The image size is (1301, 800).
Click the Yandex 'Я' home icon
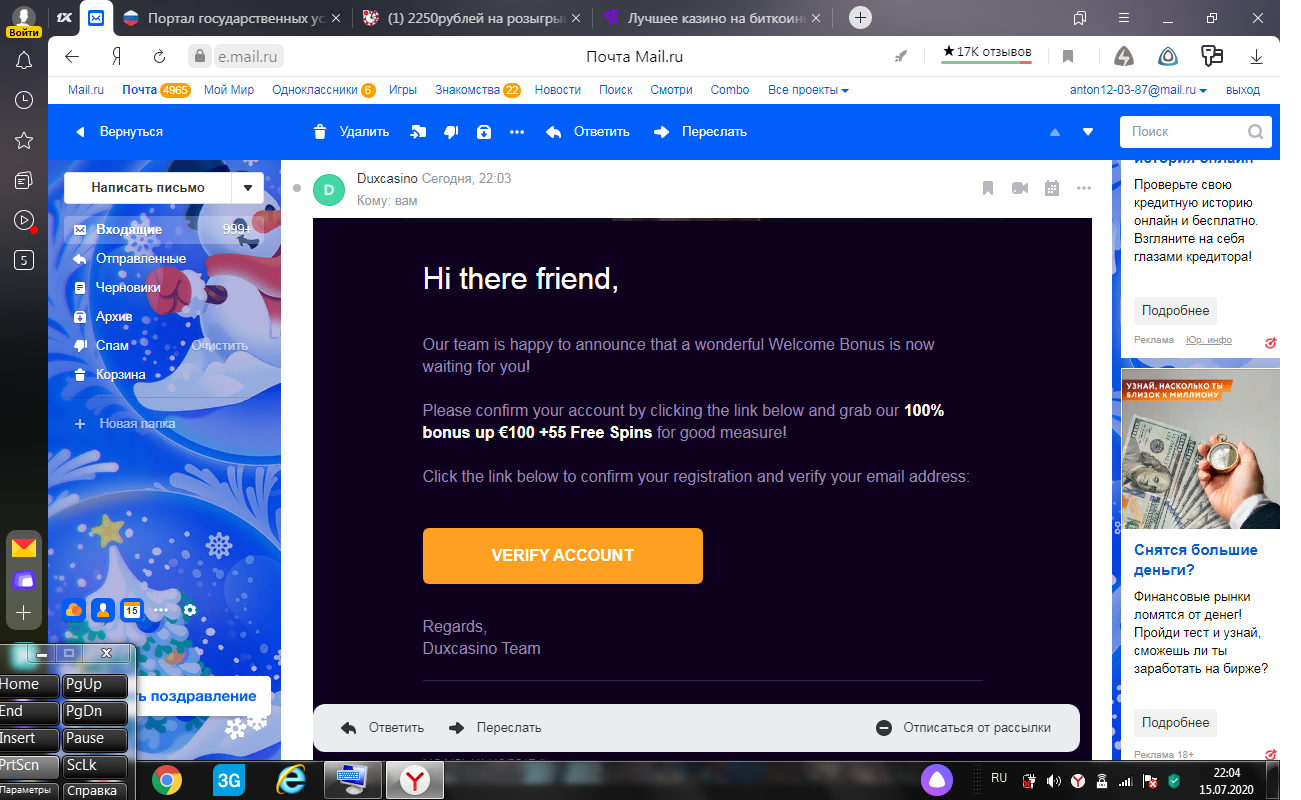pos(116,56)
